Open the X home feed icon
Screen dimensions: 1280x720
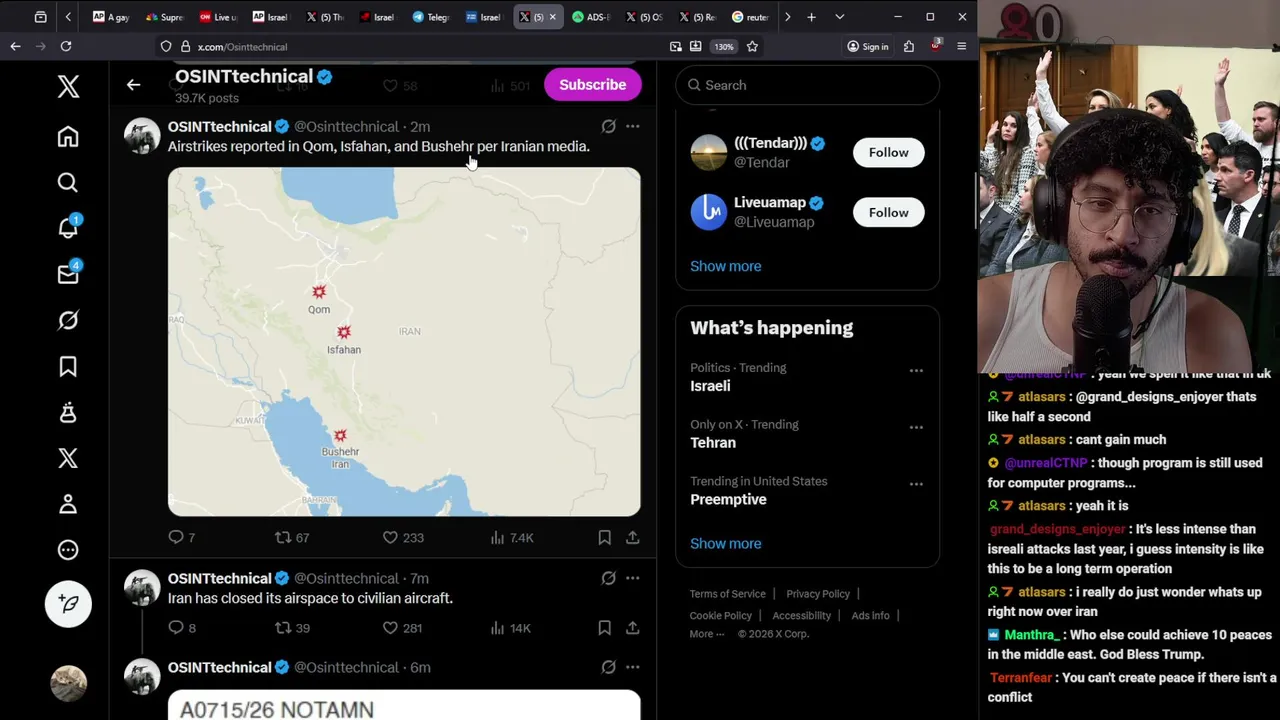[68, 137]
